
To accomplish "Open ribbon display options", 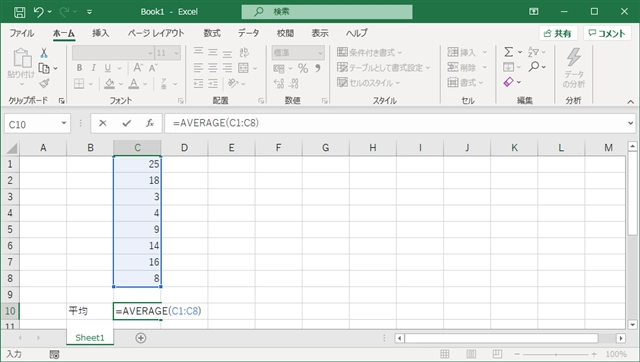I will 533,12.
